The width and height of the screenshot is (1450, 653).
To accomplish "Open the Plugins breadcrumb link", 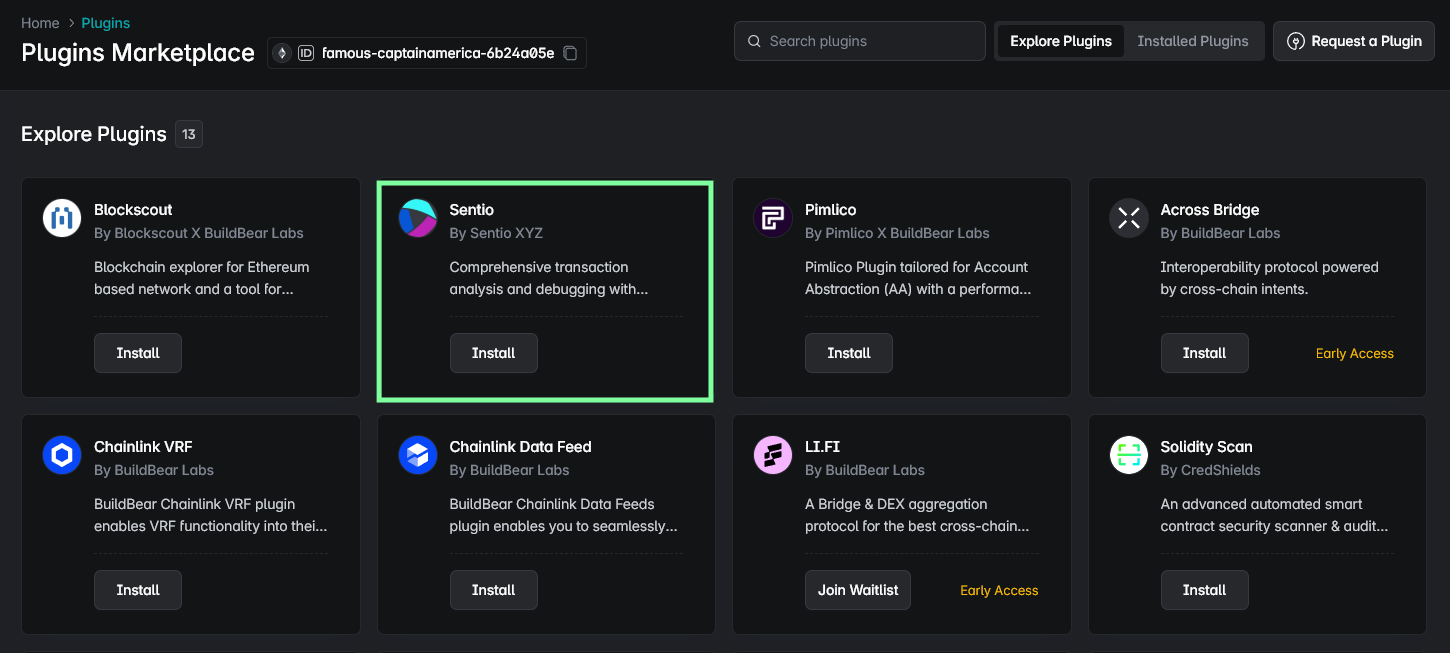I will click(x=106, y=23).
